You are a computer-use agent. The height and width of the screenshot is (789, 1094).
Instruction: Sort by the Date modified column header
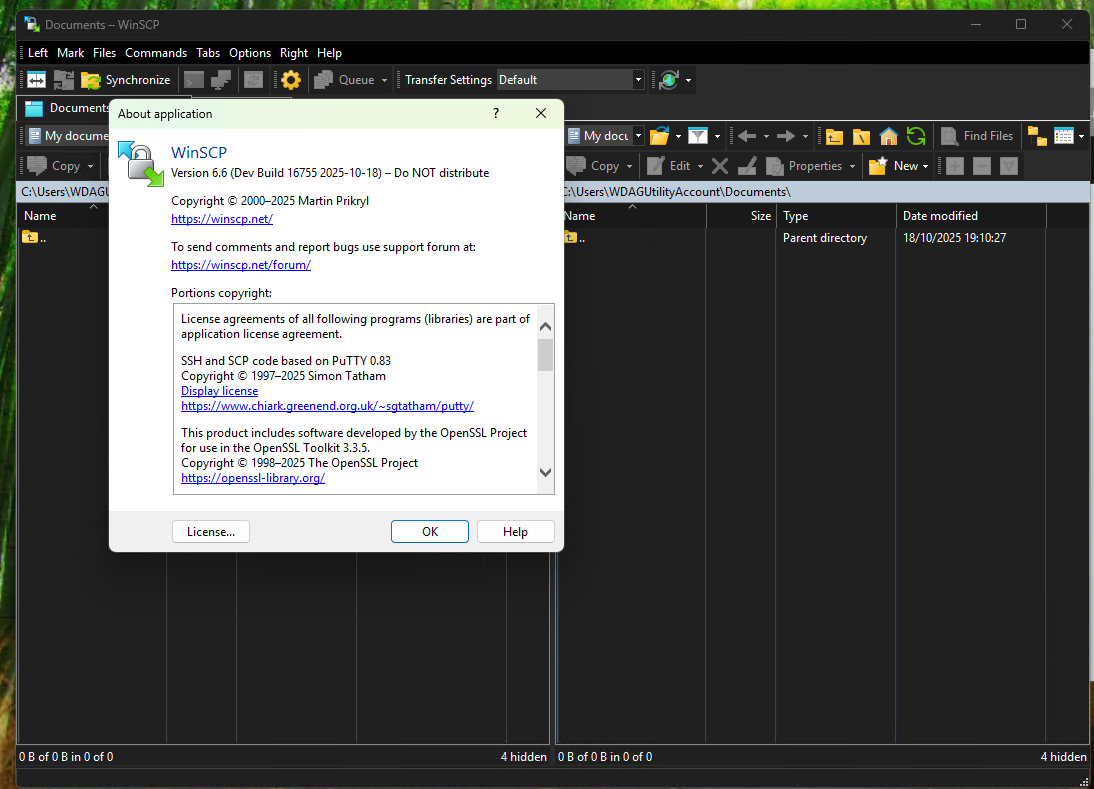(x=940, y=216)
